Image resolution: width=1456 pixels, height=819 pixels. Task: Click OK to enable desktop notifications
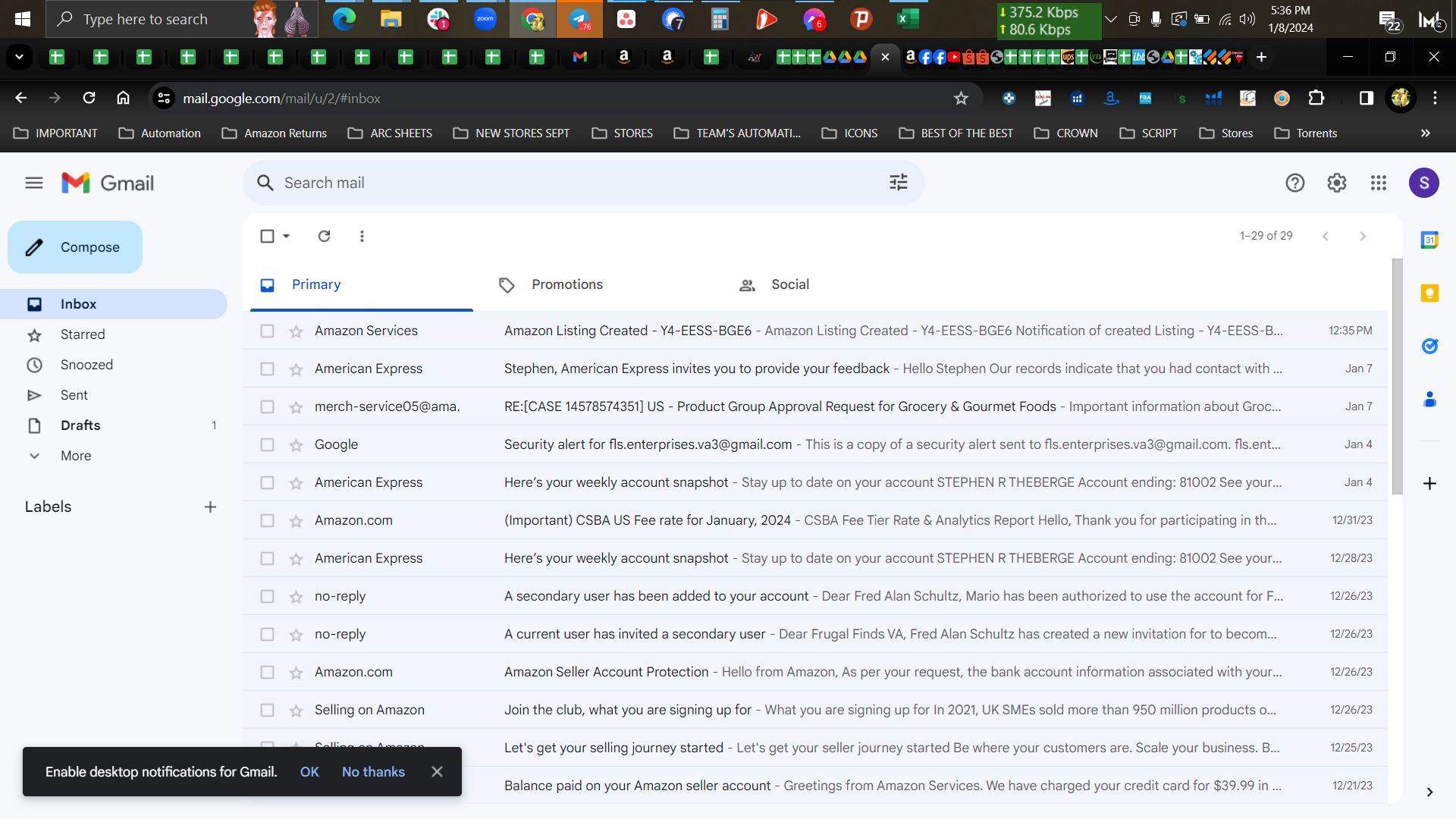(x=309, y=772)
